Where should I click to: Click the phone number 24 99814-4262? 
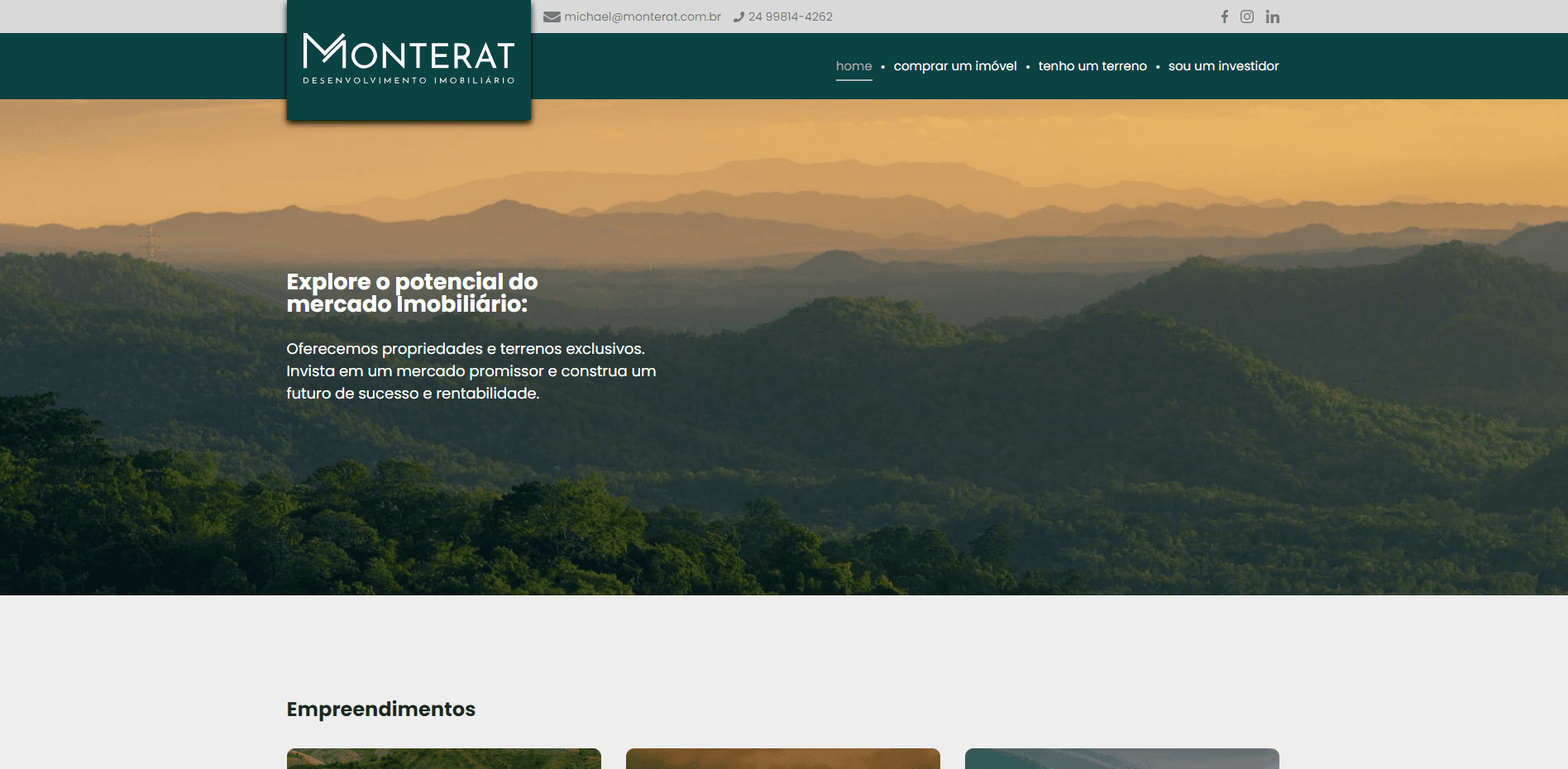pyautogui.click(x=790, y=17)
